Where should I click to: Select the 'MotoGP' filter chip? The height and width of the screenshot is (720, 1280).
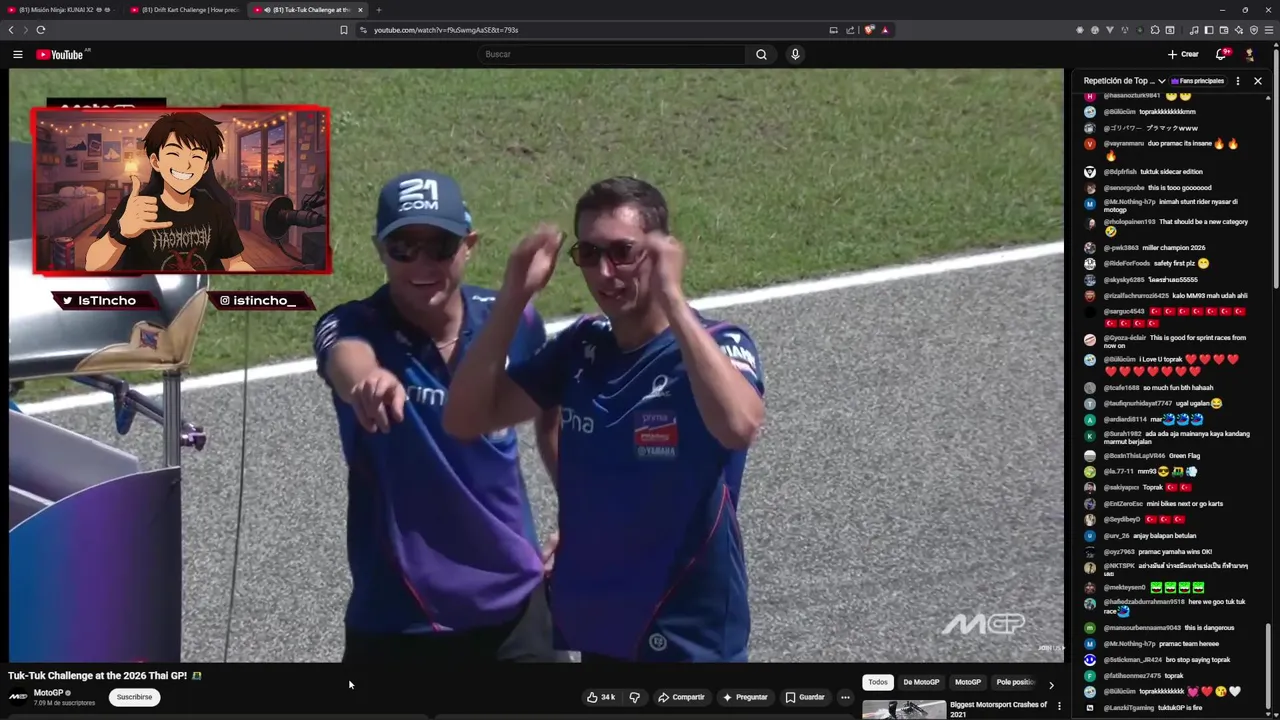pos(968,682)
